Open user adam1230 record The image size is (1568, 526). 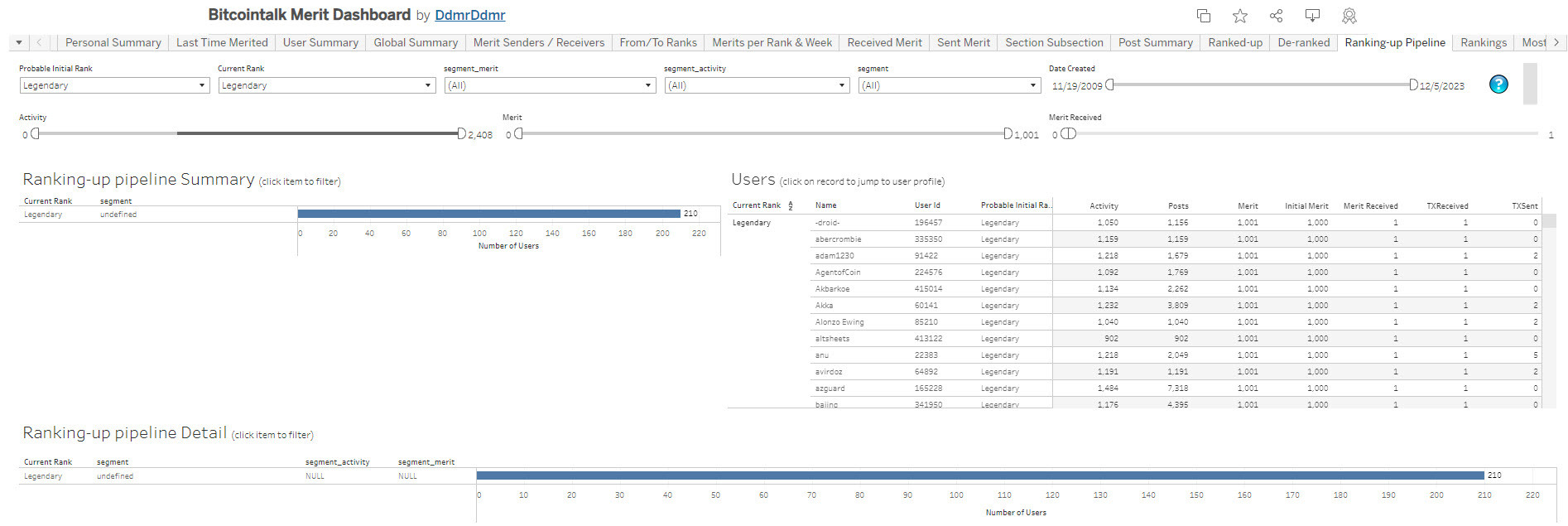[x=1176, y=256]
